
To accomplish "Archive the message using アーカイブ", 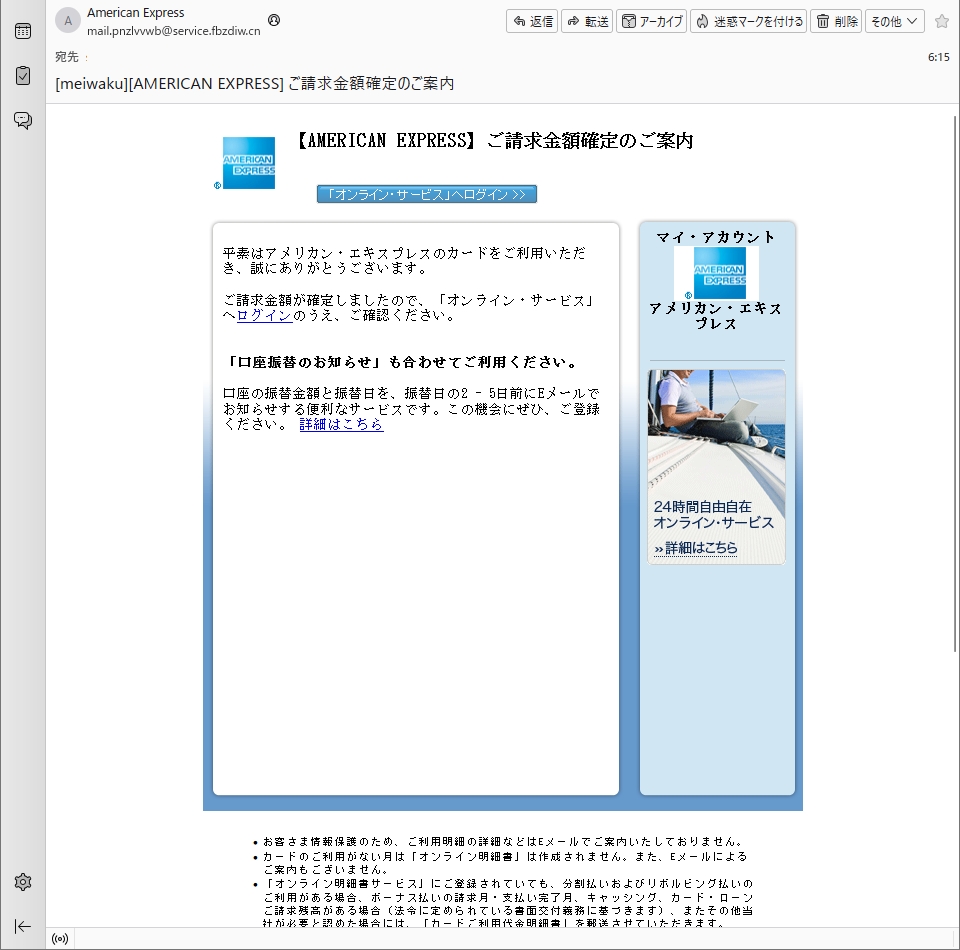I will [651, 21].
